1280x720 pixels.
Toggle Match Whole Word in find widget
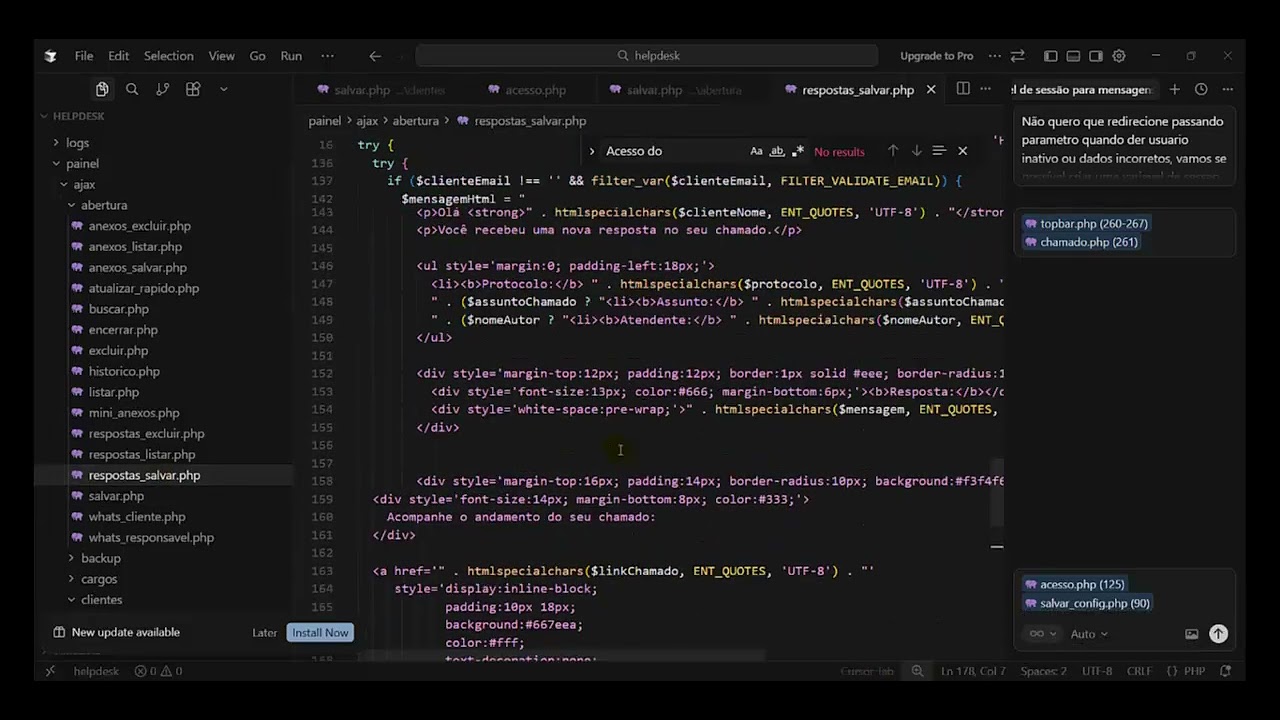[x=777, y=151]
